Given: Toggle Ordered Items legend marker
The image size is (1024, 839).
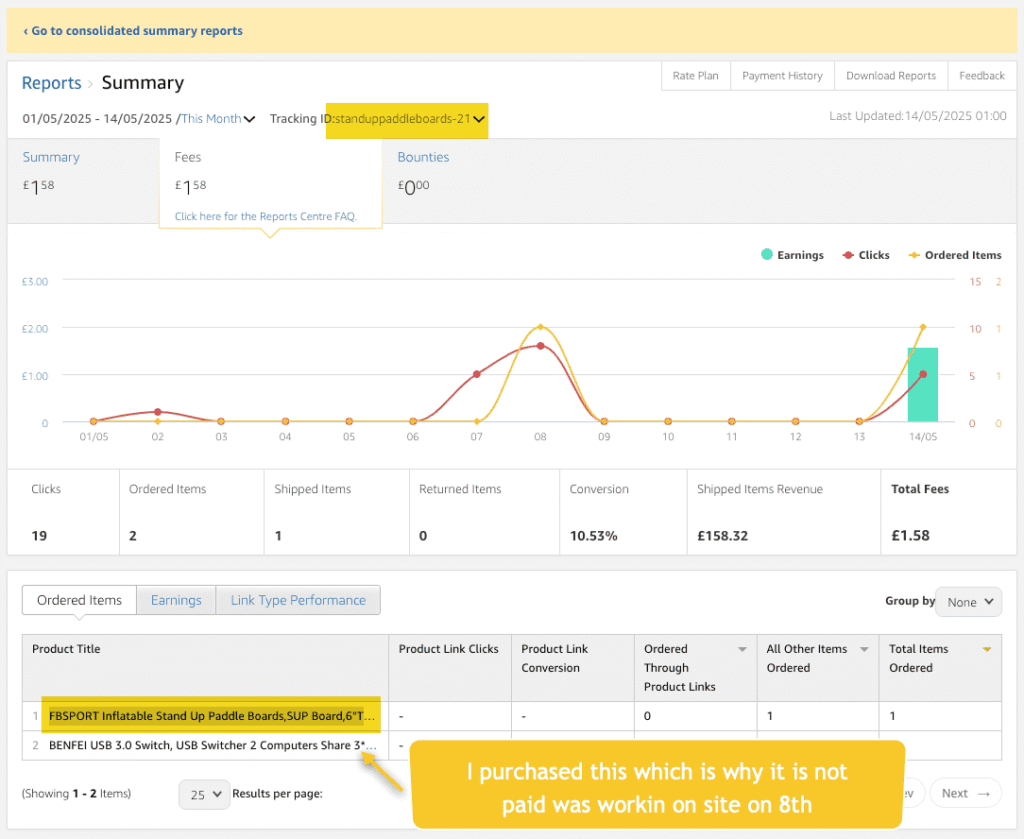Looking at the screenshot, I should tap(913, 255).
